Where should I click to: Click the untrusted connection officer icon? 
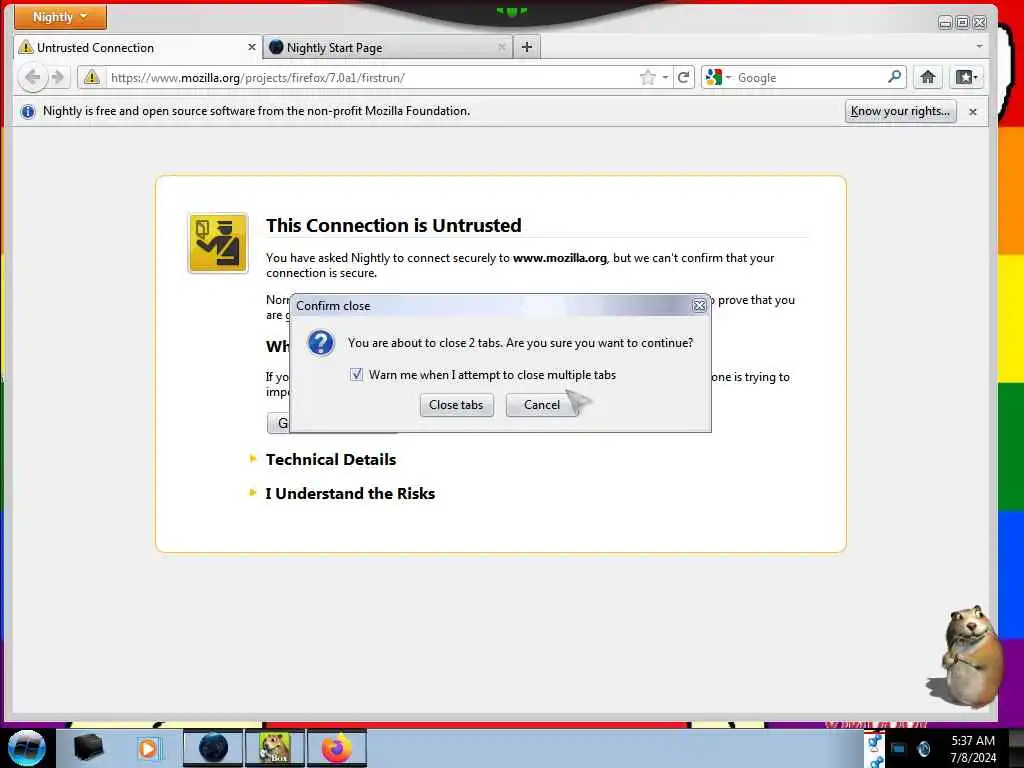pos(218,243)
